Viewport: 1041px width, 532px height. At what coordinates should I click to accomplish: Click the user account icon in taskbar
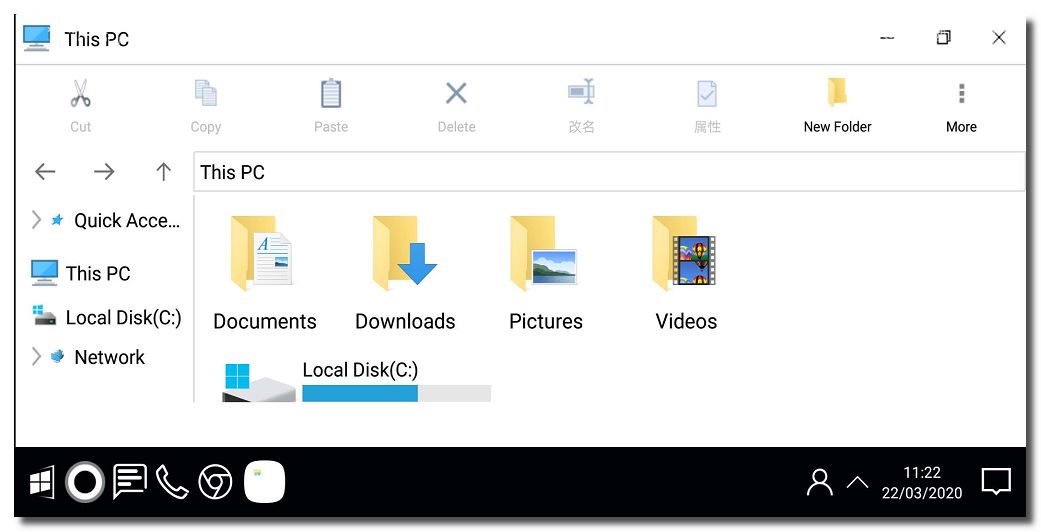click(x=819, y=483)
